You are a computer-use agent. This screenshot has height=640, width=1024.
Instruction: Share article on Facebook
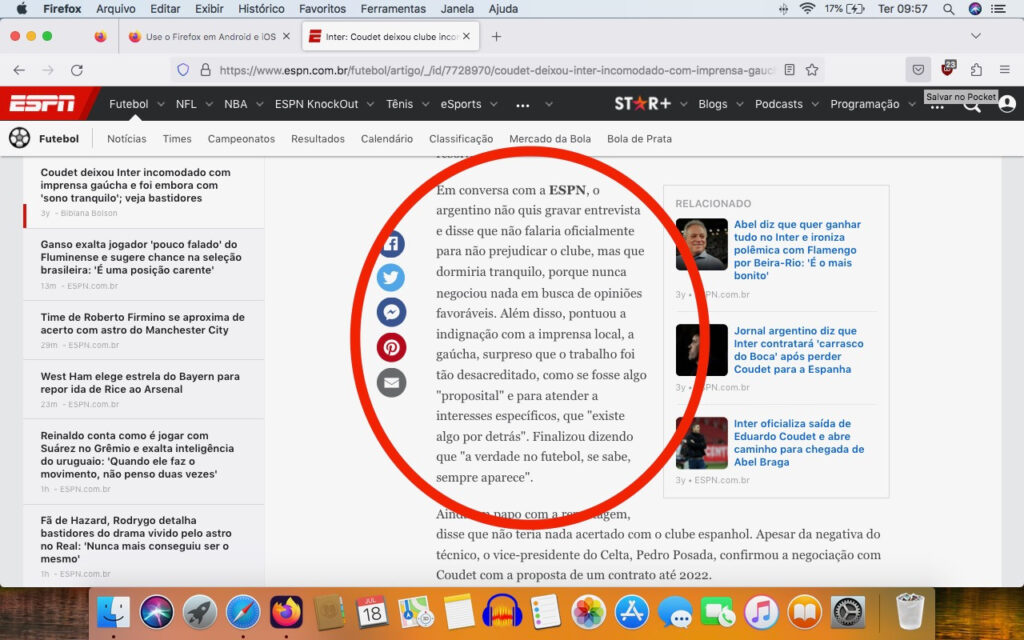click(x=391, y=244)
